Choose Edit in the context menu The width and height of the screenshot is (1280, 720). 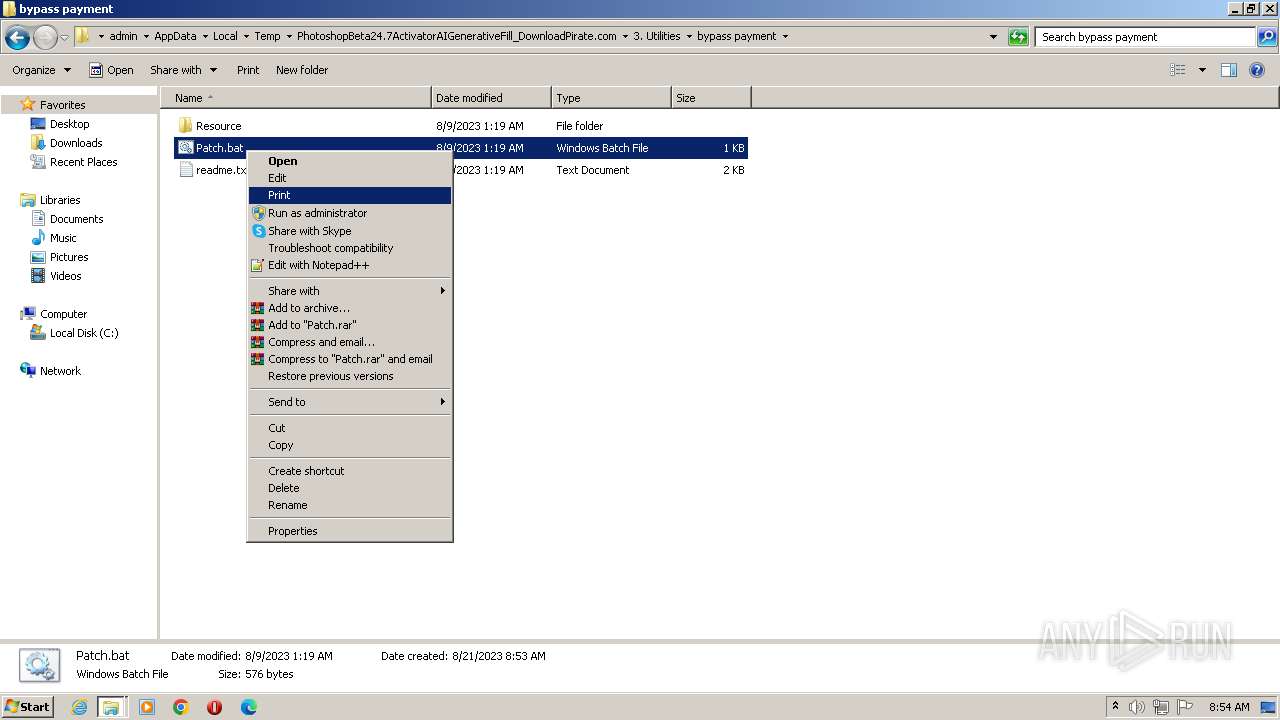pyautogui.click(x=350, y=178)
